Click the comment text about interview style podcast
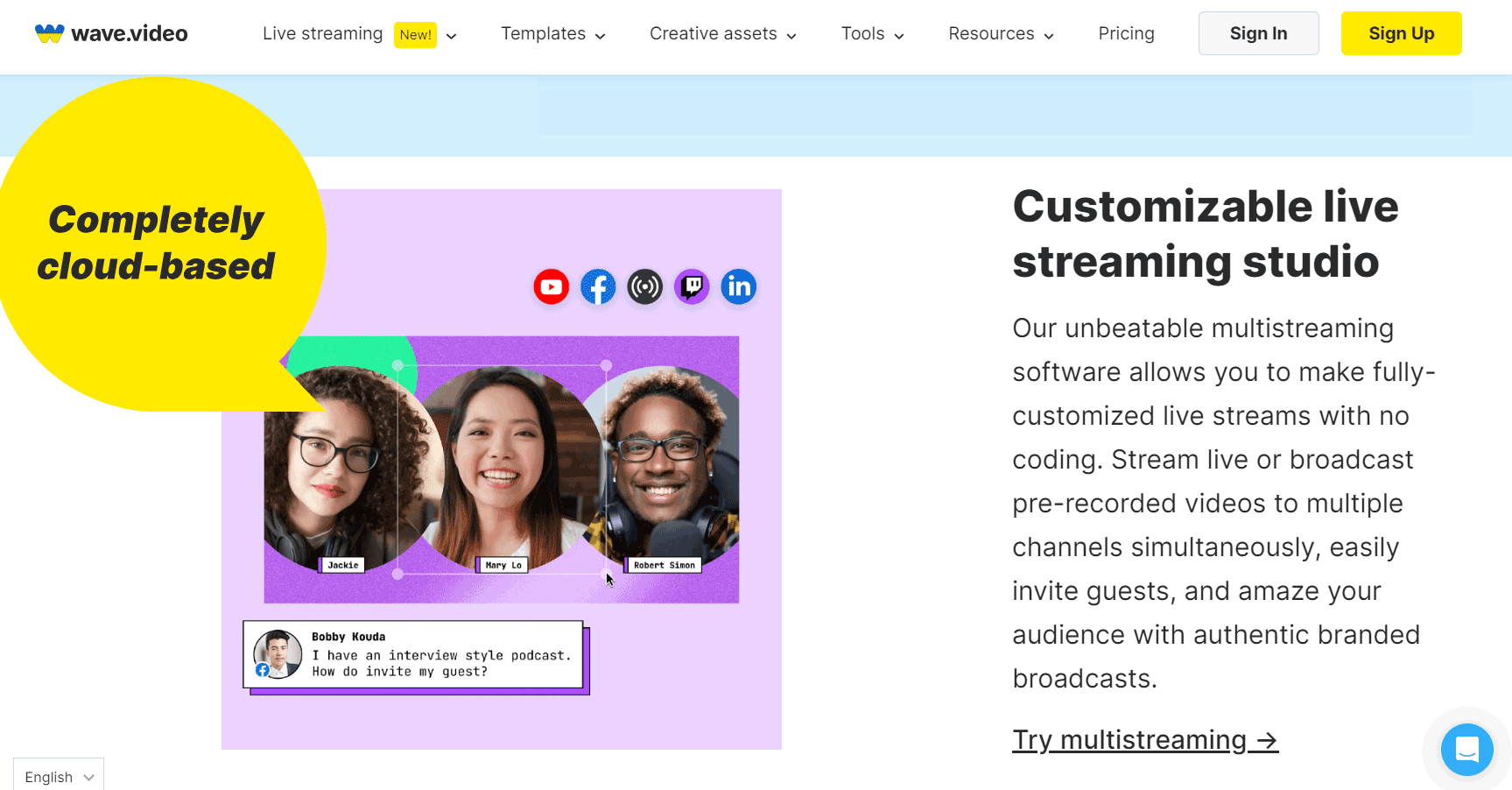 click(441, 663)
